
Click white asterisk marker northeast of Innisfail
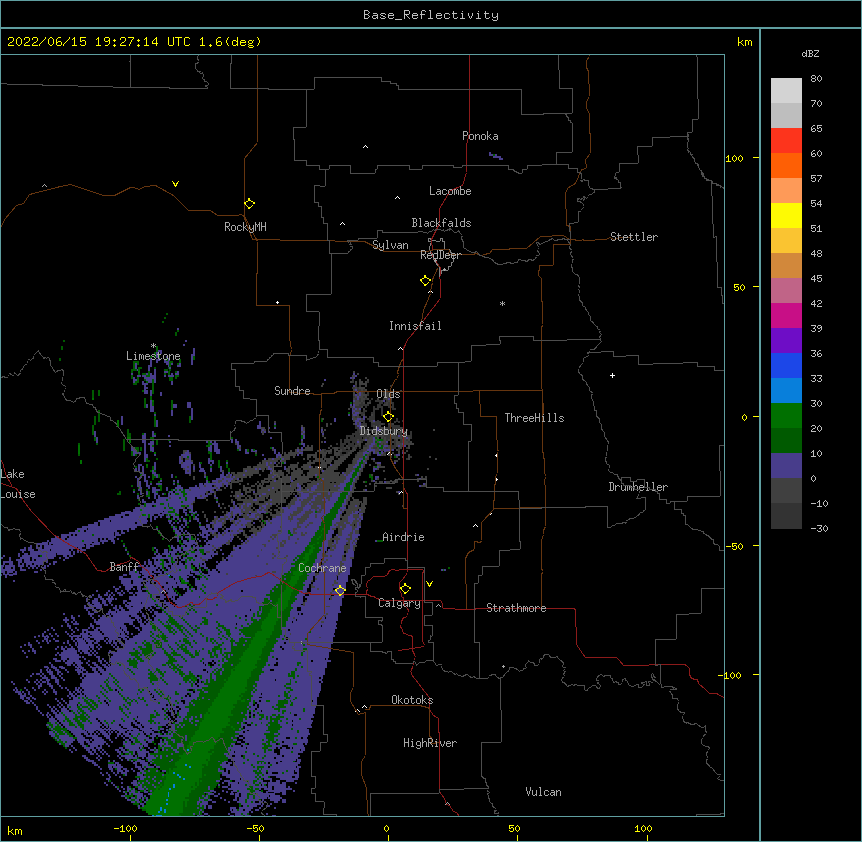502,303
